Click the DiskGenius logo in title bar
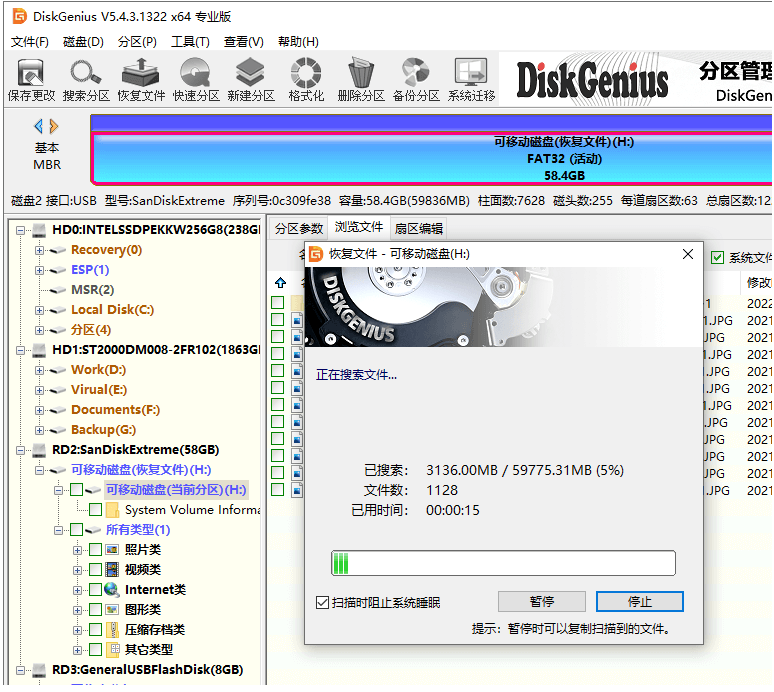 [x=20, y=16]
